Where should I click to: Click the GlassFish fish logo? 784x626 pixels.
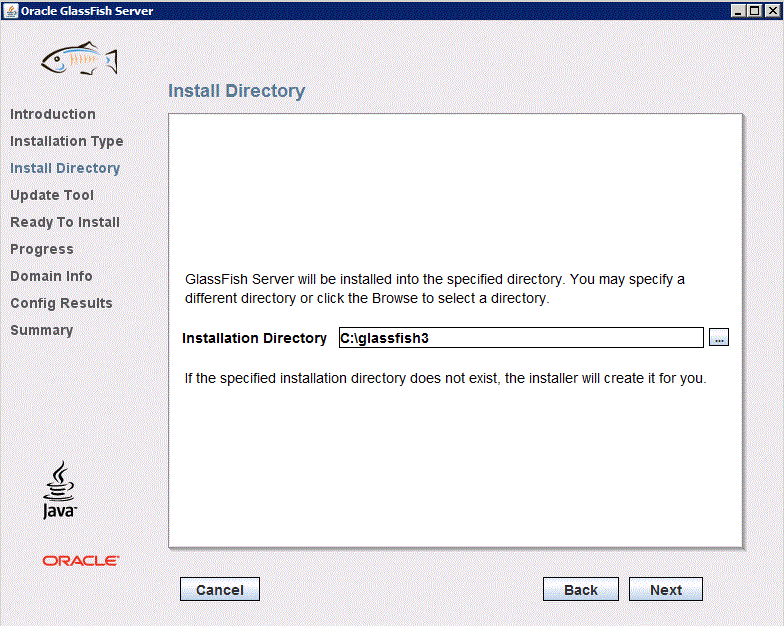80,58
